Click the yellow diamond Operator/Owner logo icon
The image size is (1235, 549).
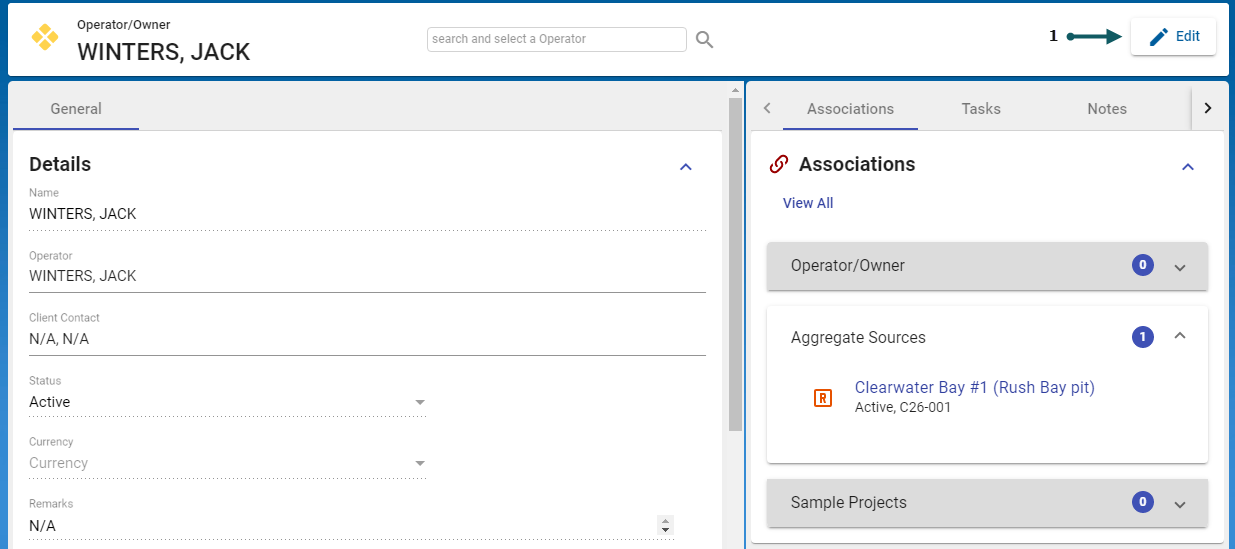(x=45, y=37)
